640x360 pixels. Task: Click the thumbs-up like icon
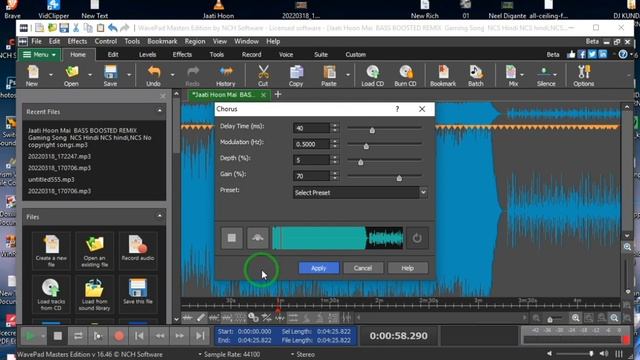point(571,54)
